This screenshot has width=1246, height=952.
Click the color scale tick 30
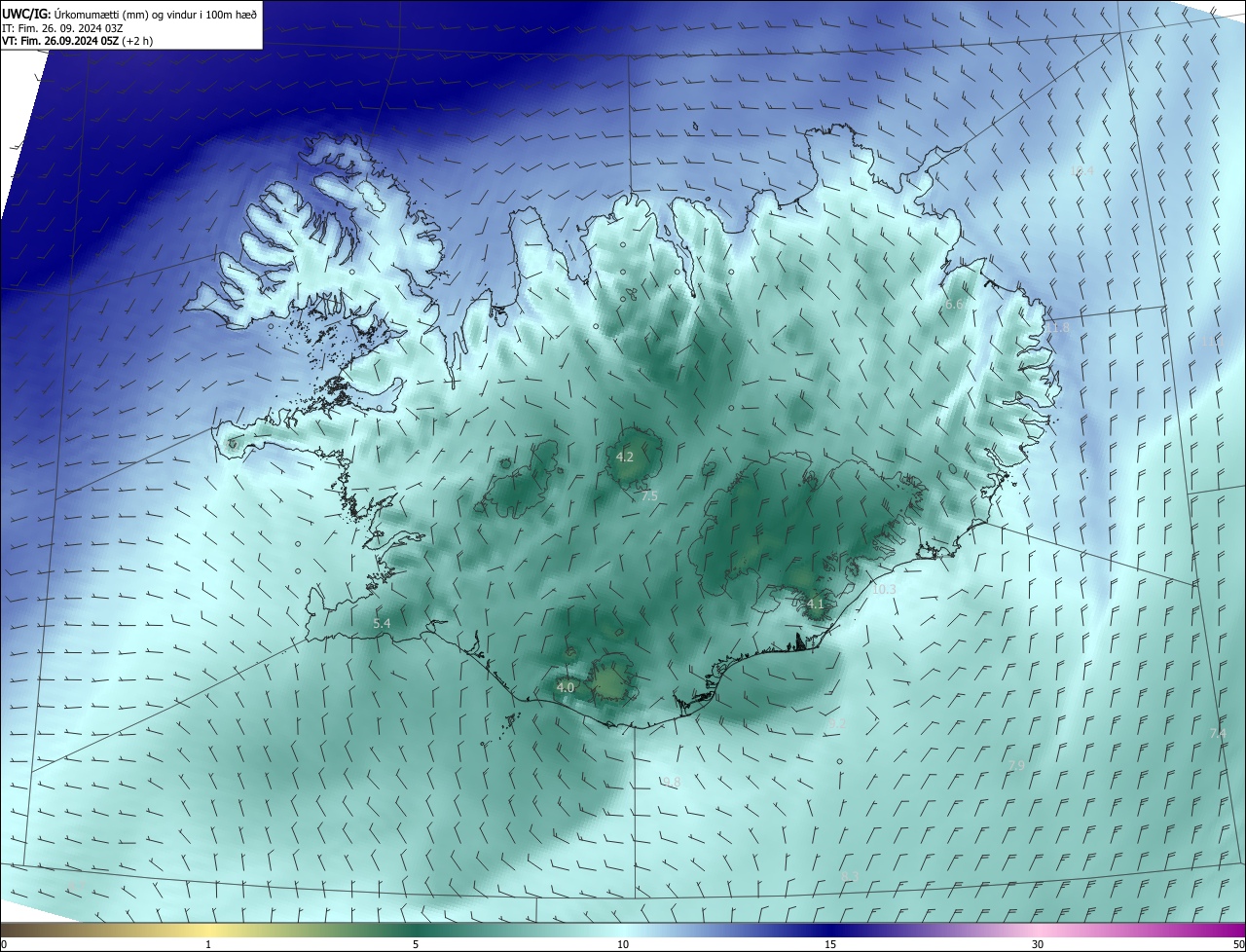[x=1038, y=944]
